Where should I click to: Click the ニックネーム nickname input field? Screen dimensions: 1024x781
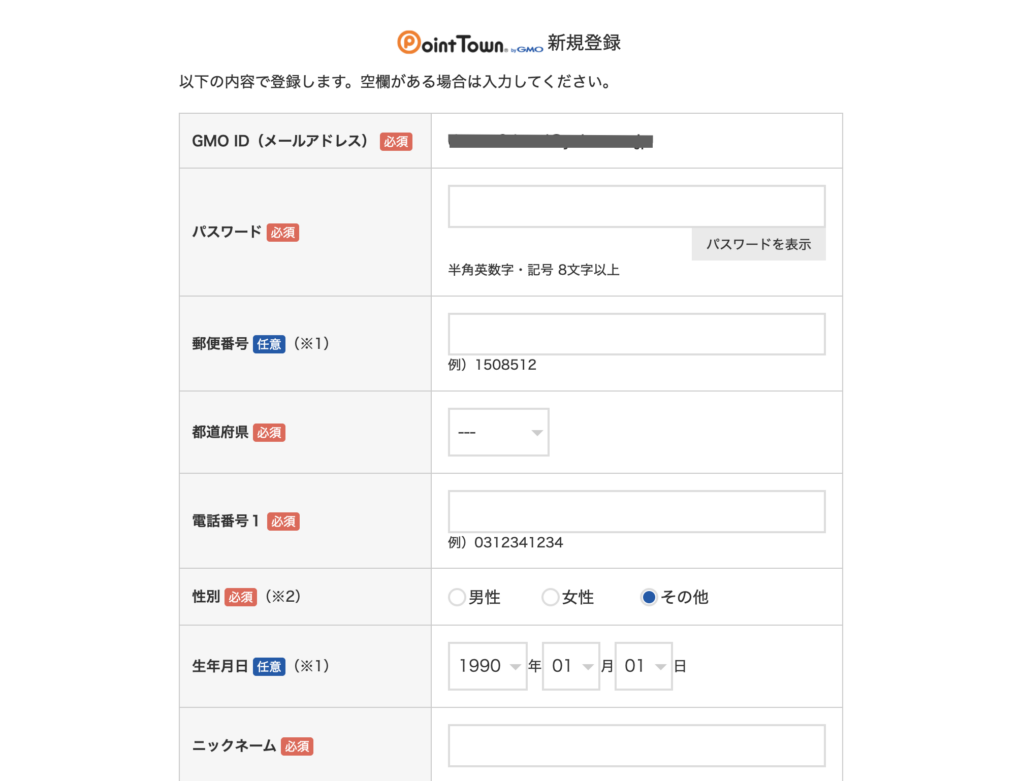pos(636,746)
